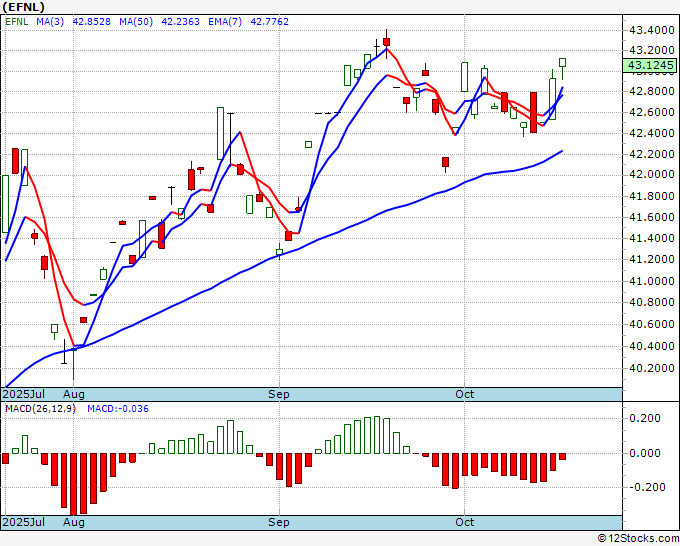Screen dimensions: 680x546
Task: Click the 40.2000 price axis label
Action: point(652,369)
